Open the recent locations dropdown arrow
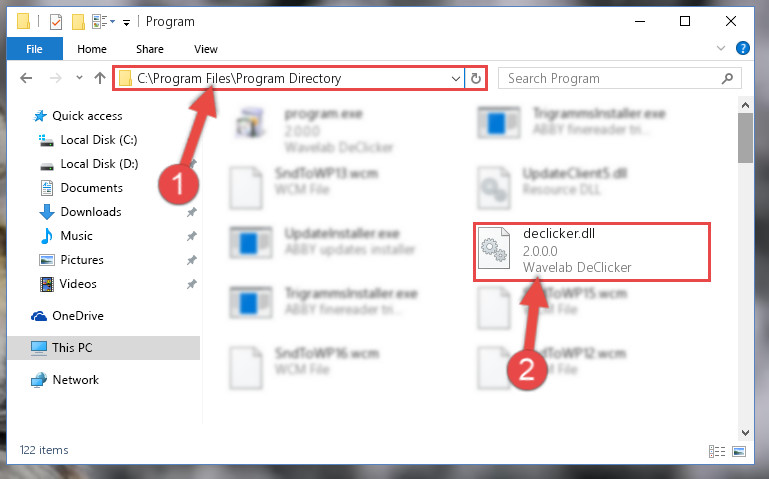The height and width of the screenshot is (479, 769). (79, 77)
